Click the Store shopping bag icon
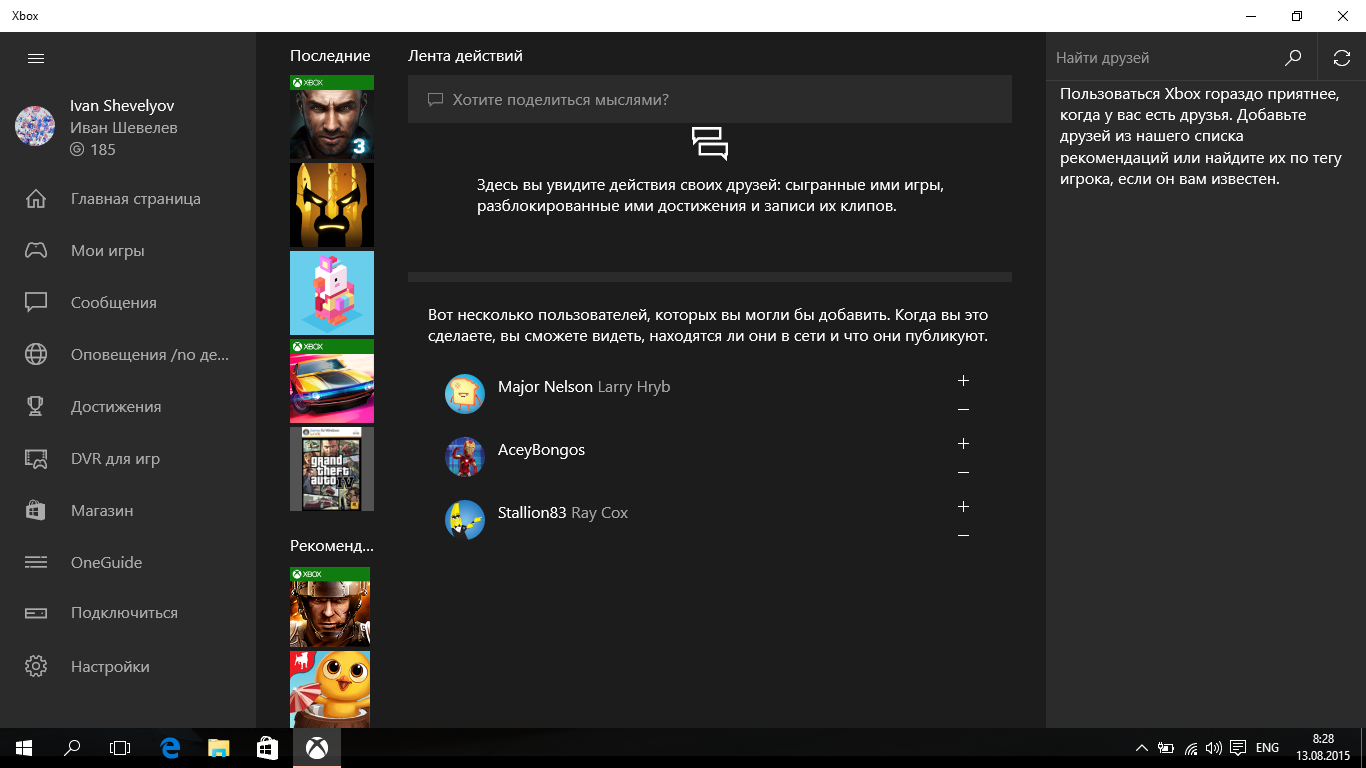The image size is (1366, 768). pos(36,511)
